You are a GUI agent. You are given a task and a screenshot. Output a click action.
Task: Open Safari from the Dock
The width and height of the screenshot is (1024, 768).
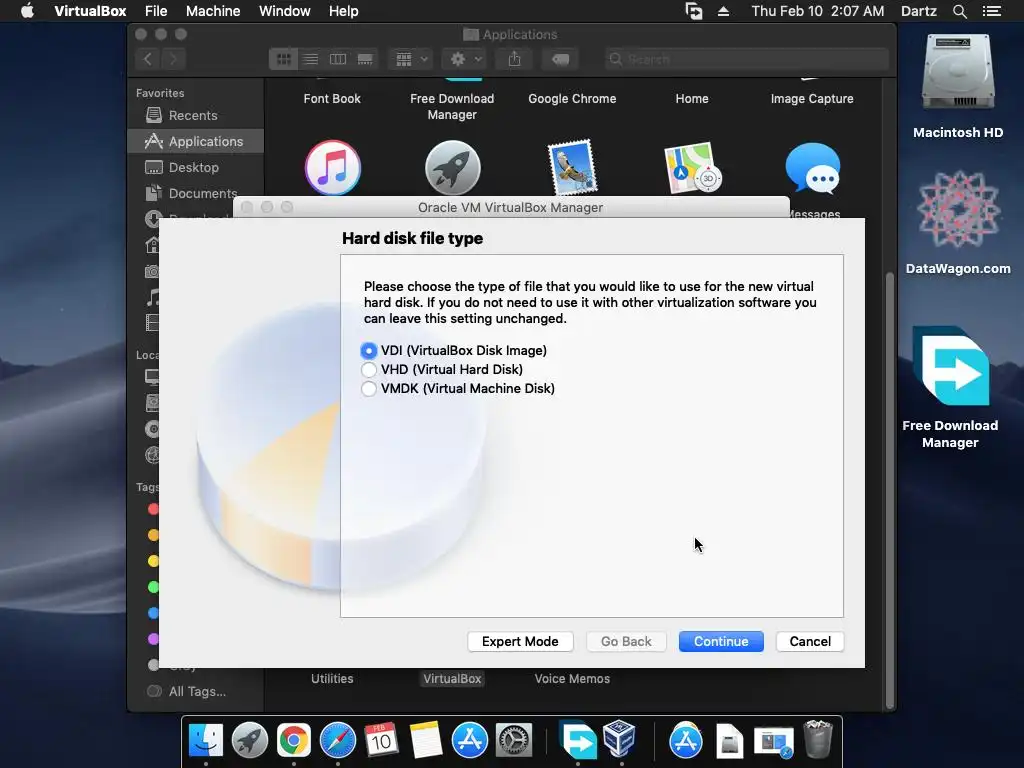coord(338,741)
